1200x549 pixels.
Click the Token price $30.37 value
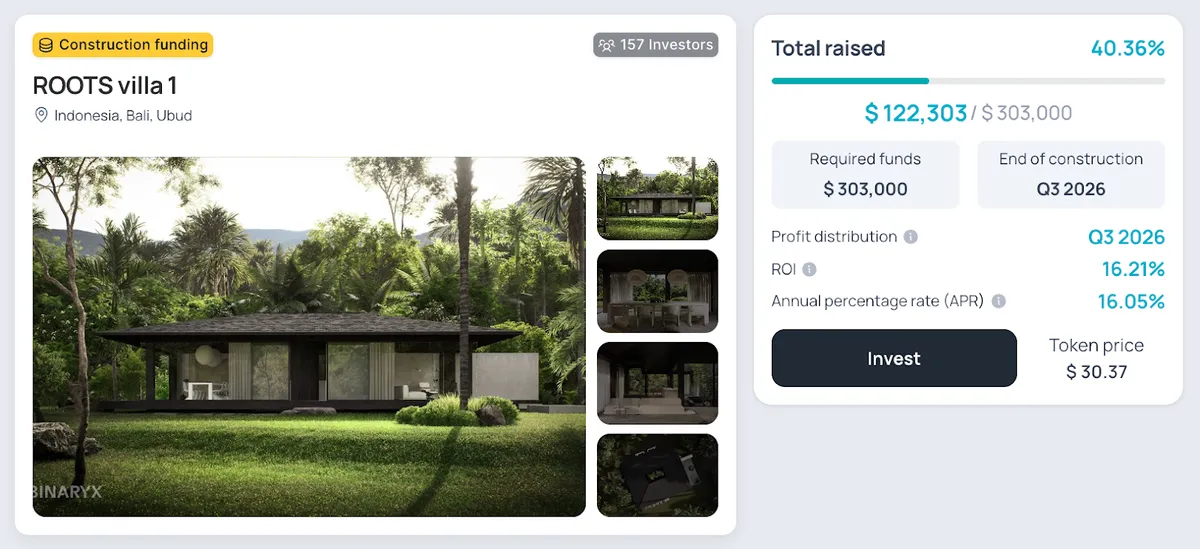pyautogui.click(x=1096, y=372)
